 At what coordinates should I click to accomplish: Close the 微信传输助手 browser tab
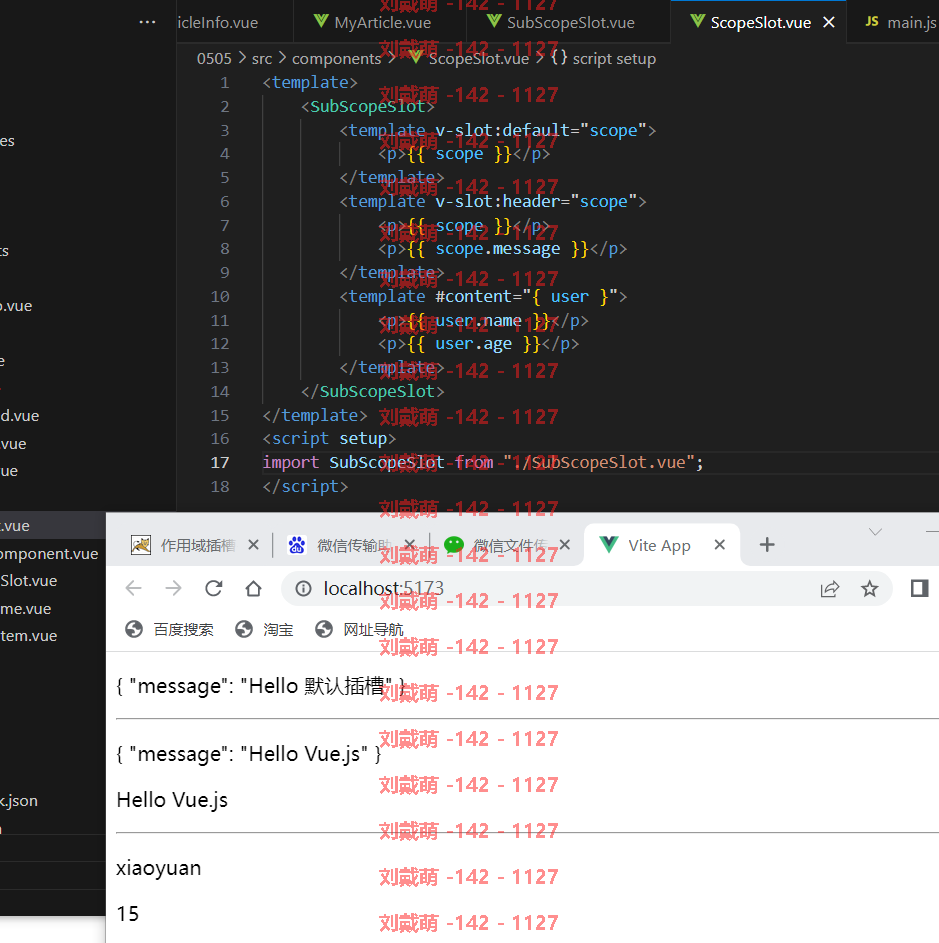(410, 545)
